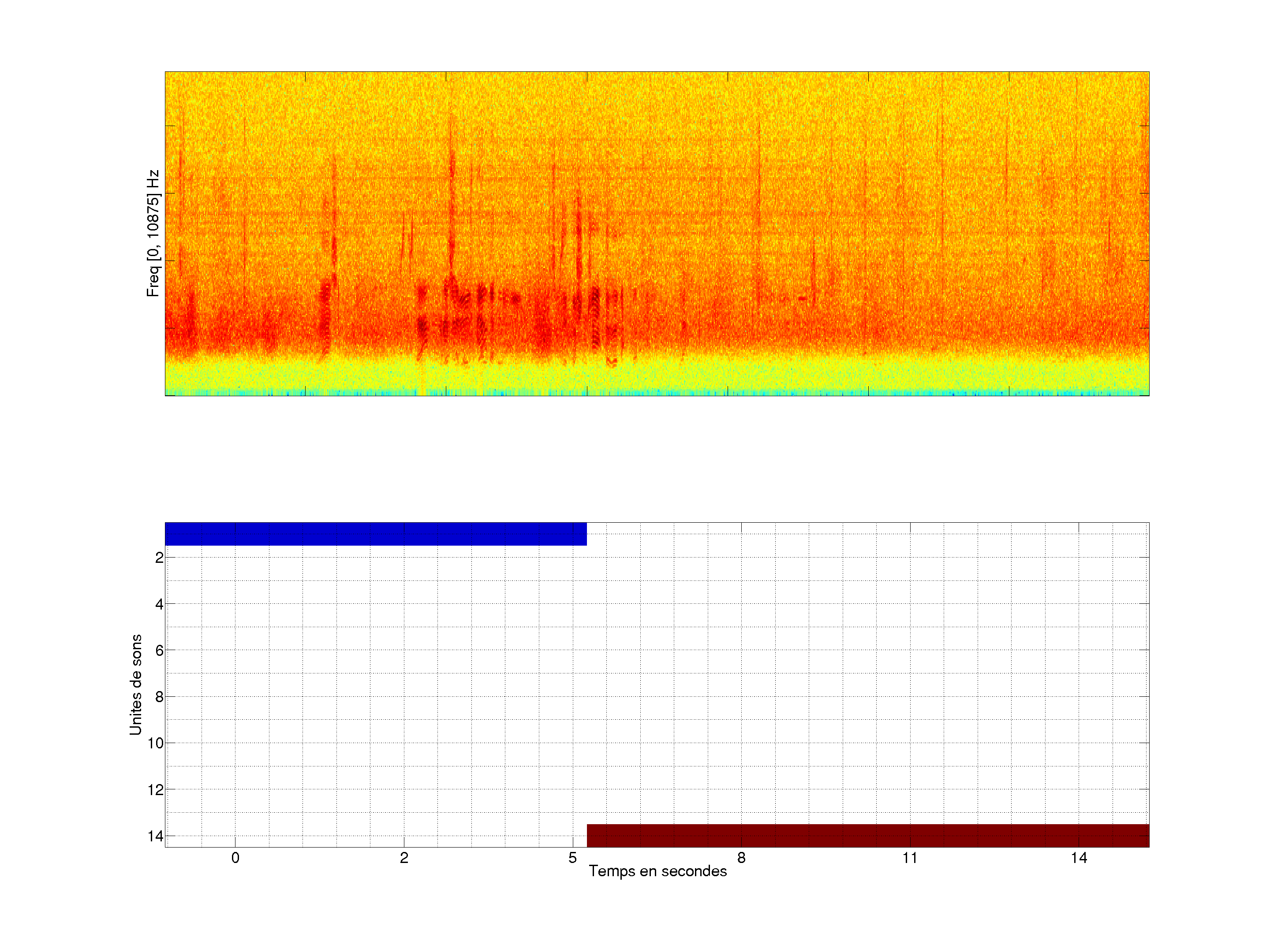This screenshot has width=1270, height=952.
Task: Click the sound units tick label 6
Action: click(x=159, y=651)
